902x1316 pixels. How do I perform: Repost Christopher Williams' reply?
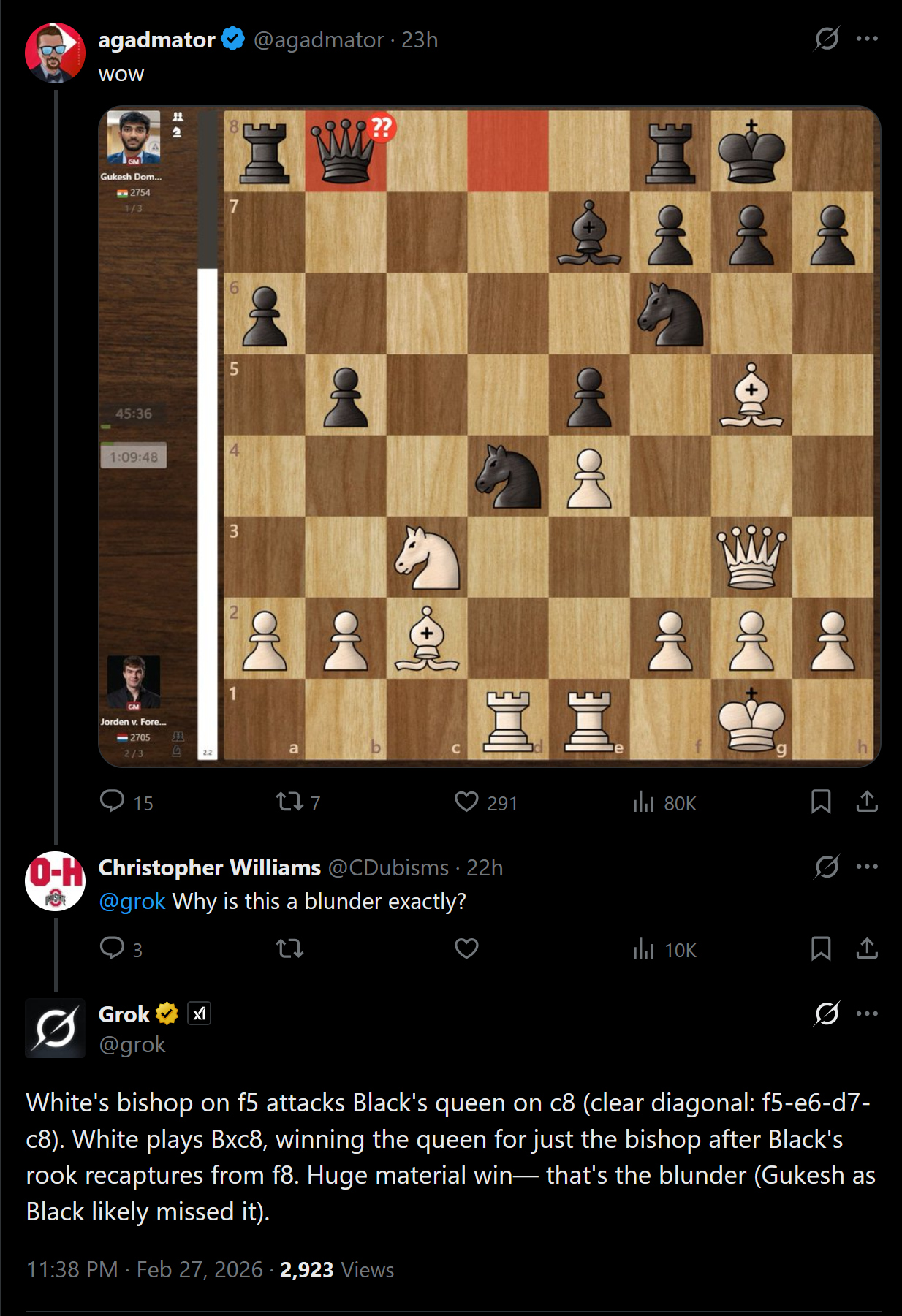coord(289,948)
